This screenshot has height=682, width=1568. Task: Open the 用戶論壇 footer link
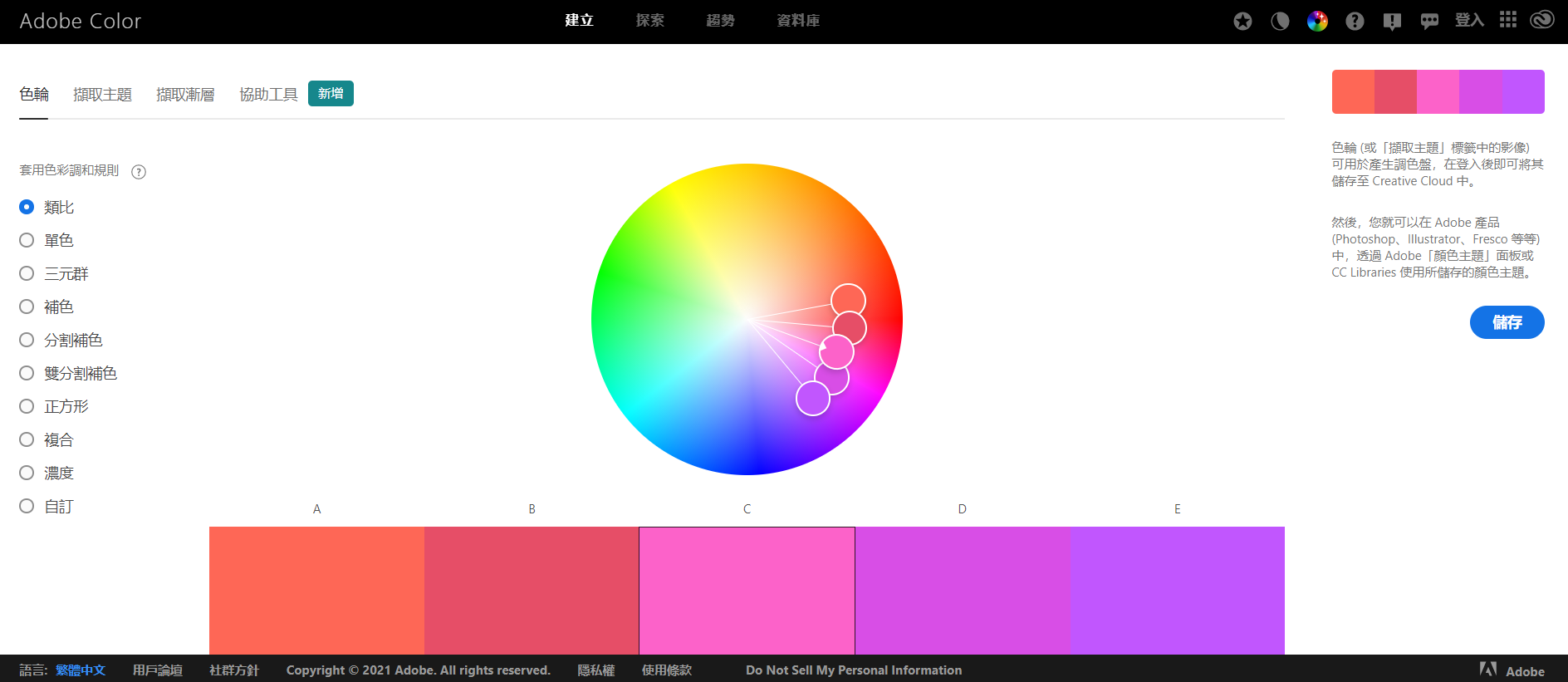(x=158, y=670)
